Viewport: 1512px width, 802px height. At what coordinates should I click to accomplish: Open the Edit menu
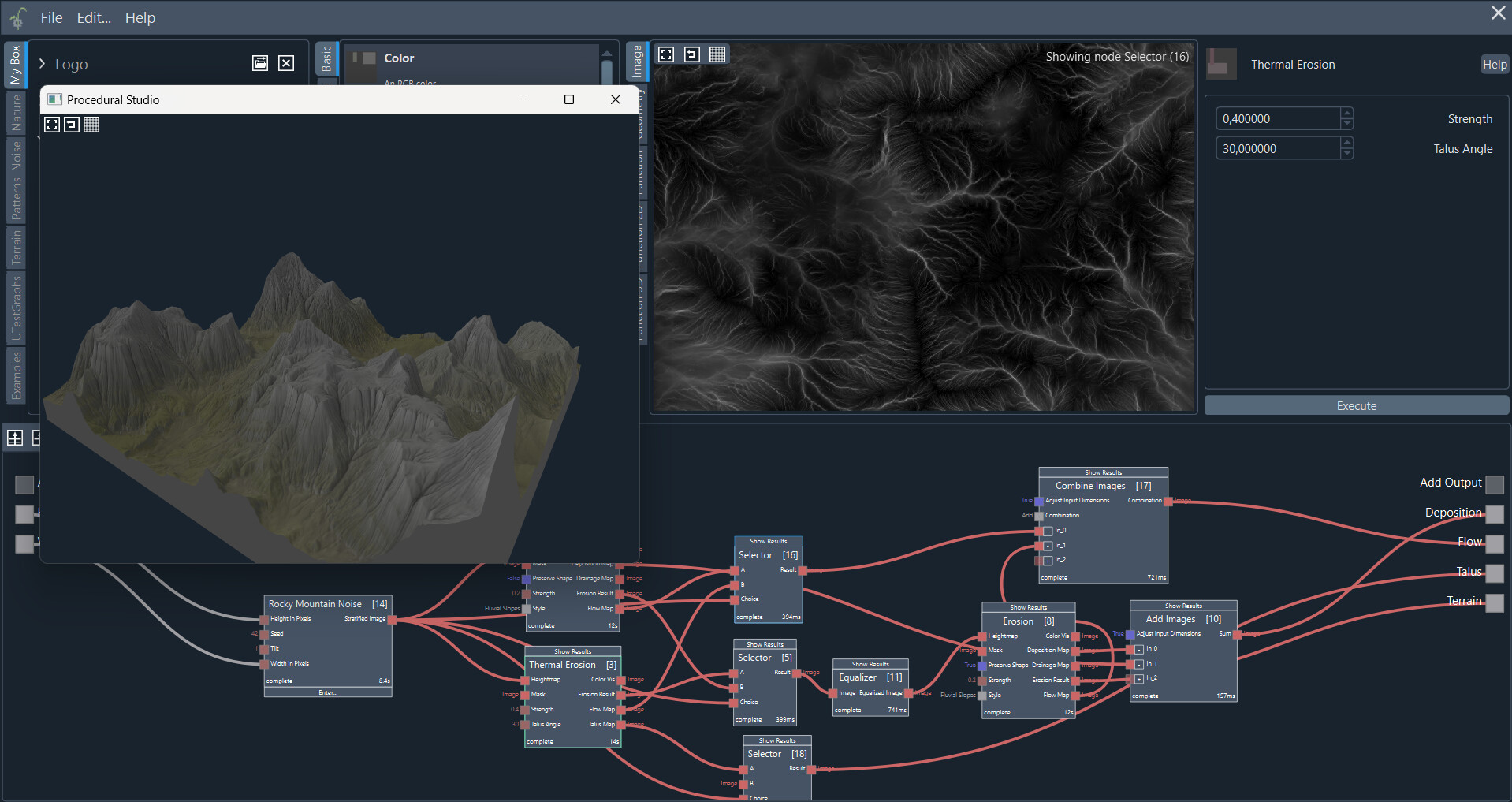[92, 17]
